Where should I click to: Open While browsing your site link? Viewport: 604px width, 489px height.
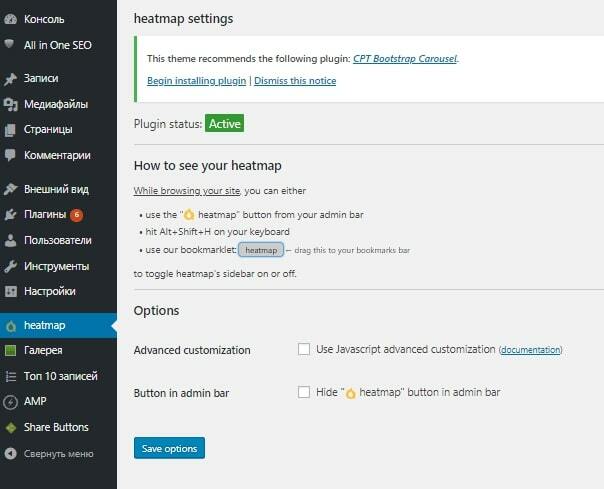187,191
